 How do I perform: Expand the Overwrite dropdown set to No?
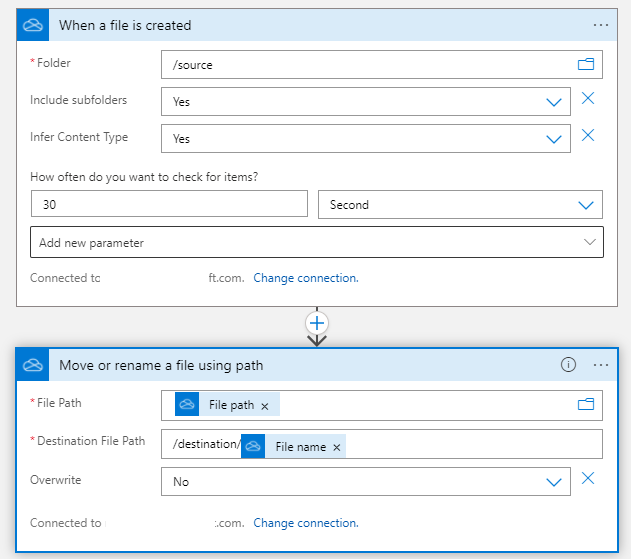pyautogui.click(x=554, y=482)
